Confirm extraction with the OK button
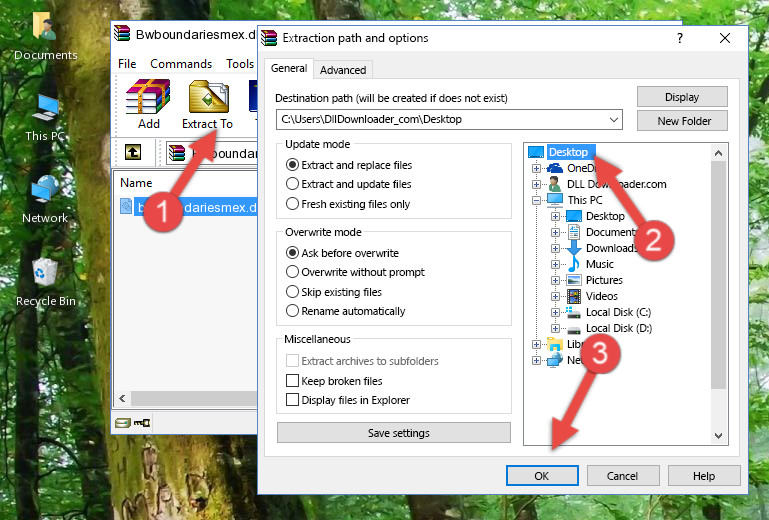This screenshot has height=520, width=769. (x=542, y=476)
